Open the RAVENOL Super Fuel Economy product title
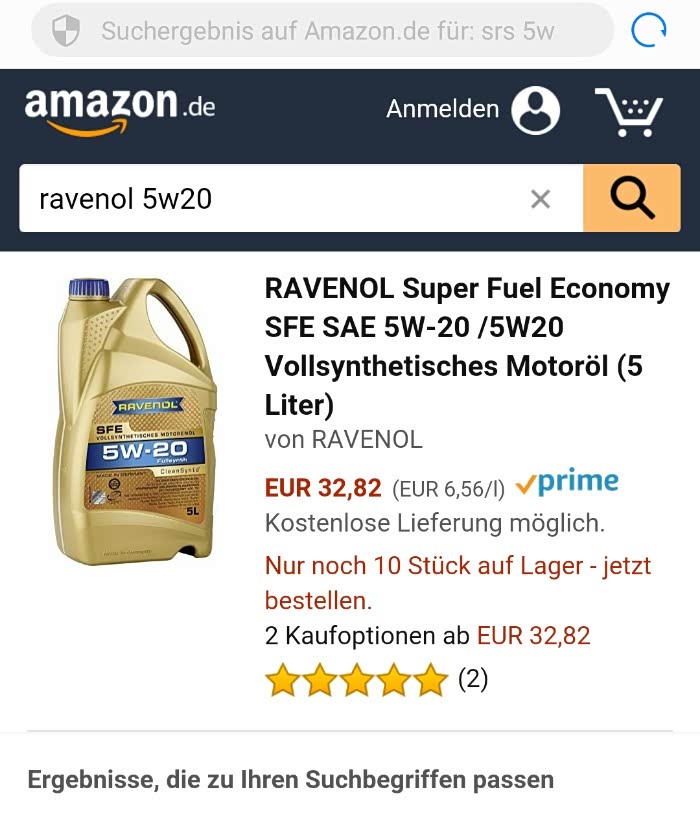700x818 pixels. click(467, 346)
